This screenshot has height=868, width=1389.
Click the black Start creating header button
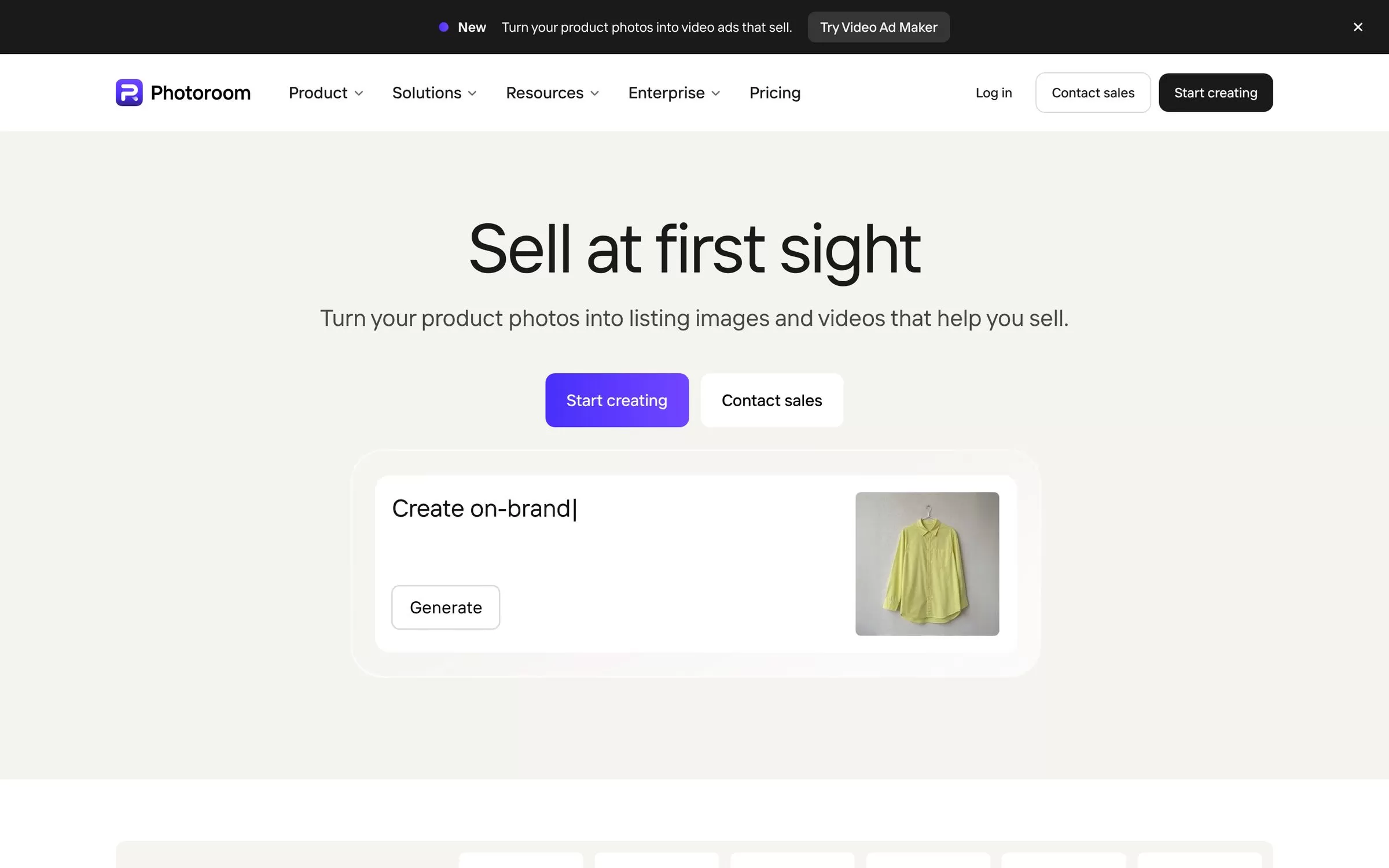[x=1215, y=93]
